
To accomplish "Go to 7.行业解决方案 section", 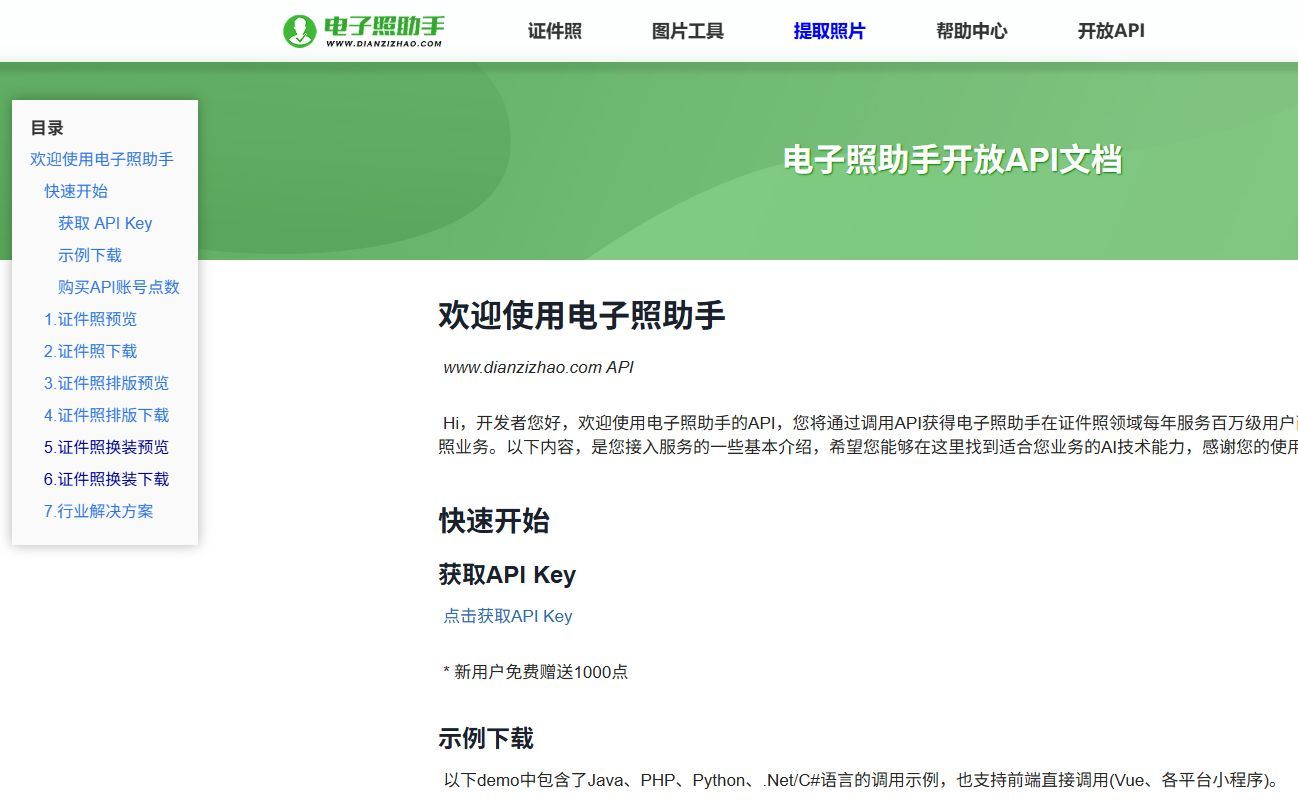I will pyautogui.click(x=99, y=511).
